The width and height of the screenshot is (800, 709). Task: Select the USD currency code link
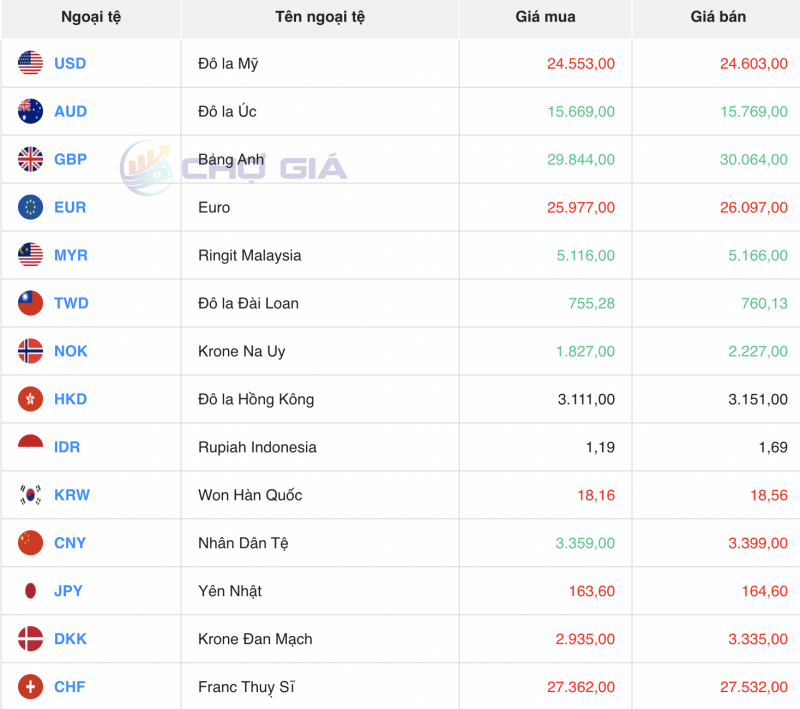[71, 63]
